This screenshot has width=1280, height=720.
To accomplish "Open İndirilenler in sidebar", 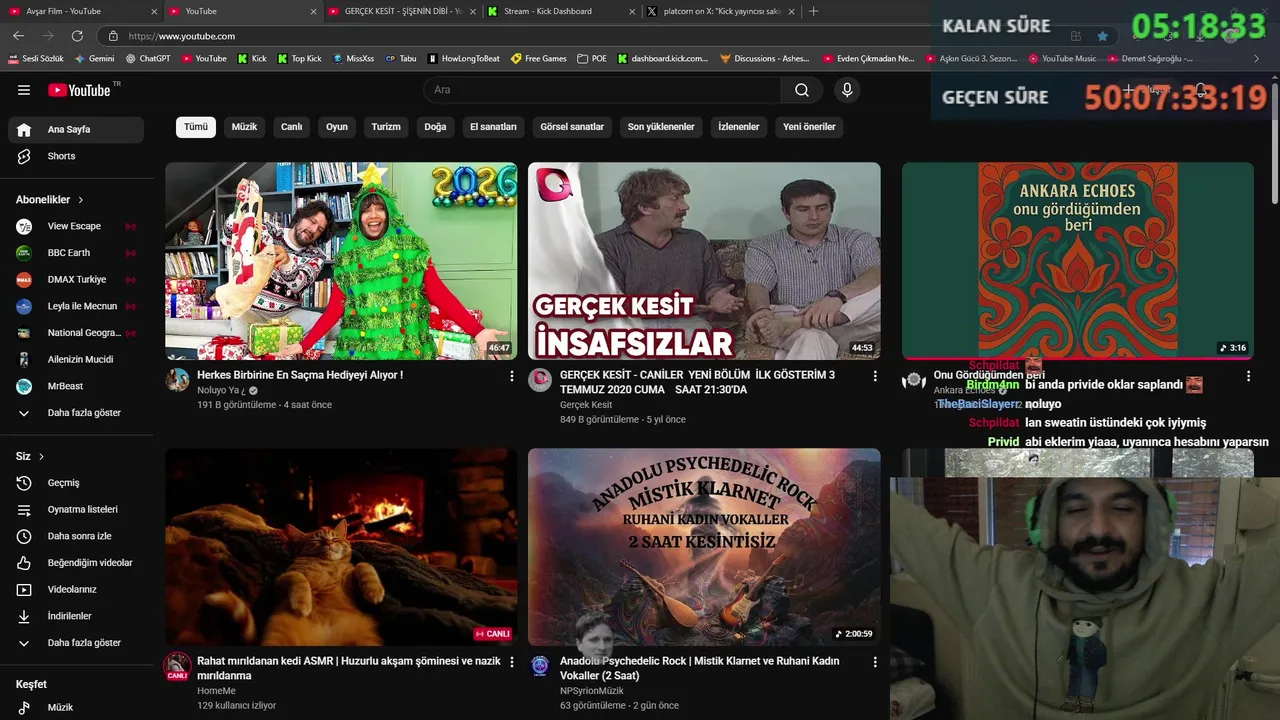I will click(x=76, y=616).
